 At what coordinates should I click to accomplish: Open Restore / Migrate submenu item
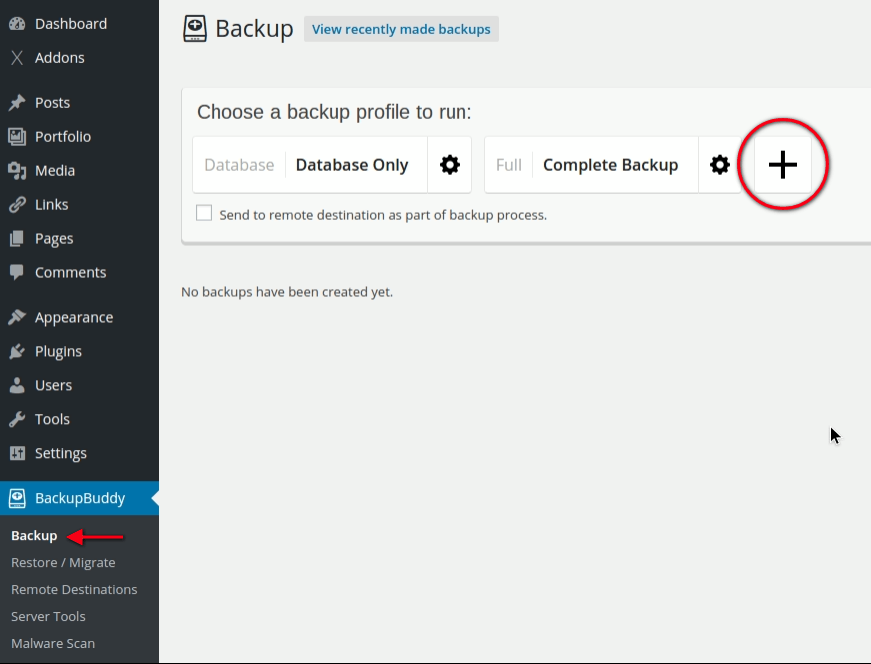pos(63,563)
